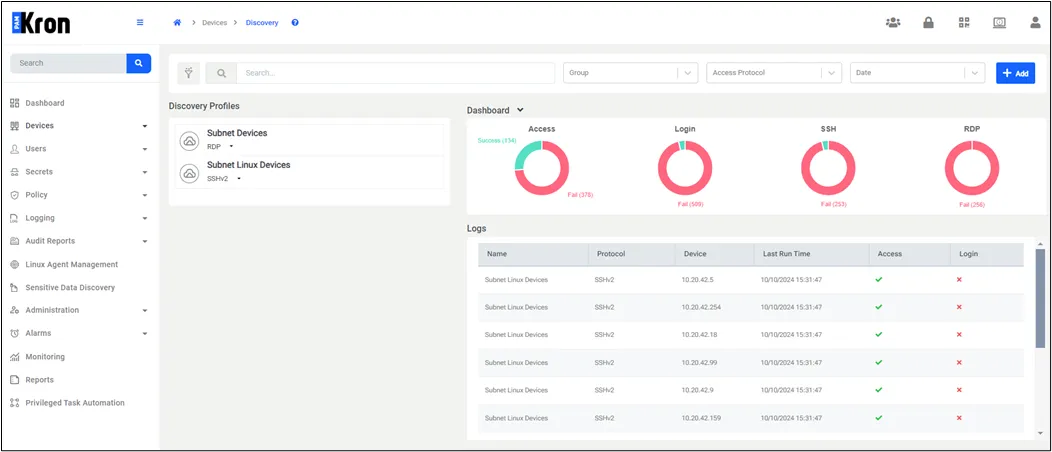1052x452 pixels.
Task: Select the Subnet Devices discovery profile
Action: [309, 140]
